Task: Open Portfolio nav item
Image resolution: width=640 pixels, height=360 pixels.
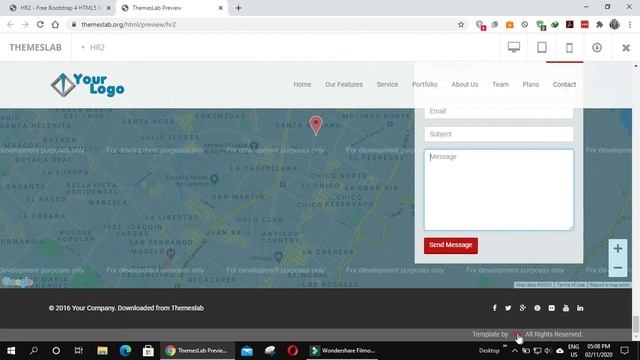Action: point(424,84)
